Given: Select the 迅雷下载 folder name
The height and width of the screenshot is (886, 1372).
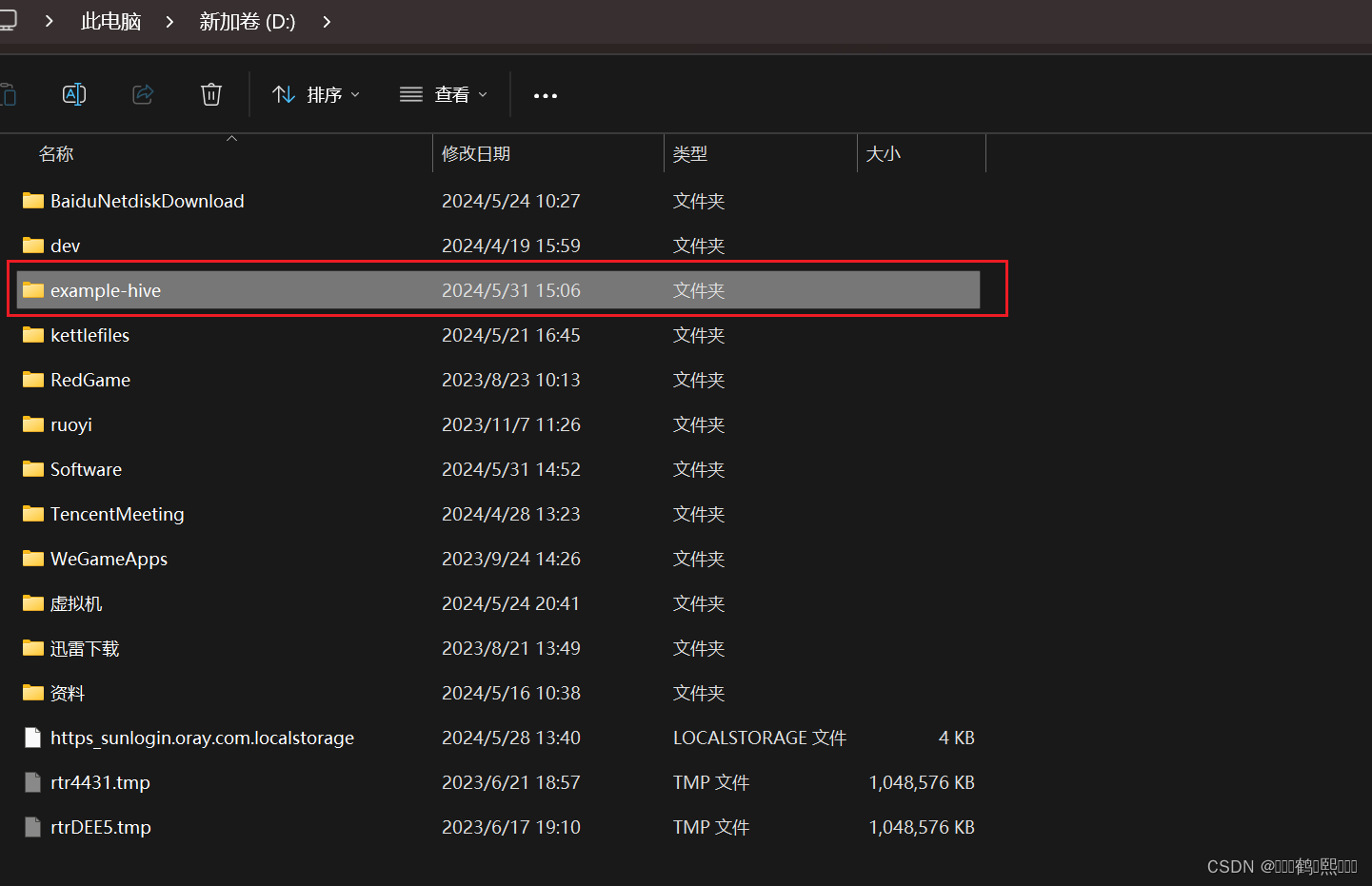Looking at the screenshot, I should pos(85,648).
